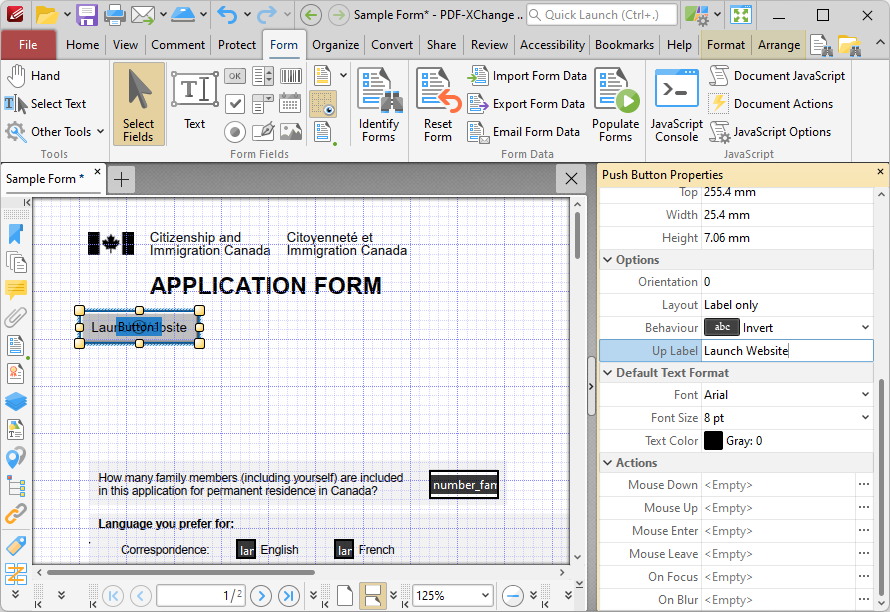This screenshot has height=612, width=890.
Task: Collapse the Actions section
Action: (x=607, y=463)
